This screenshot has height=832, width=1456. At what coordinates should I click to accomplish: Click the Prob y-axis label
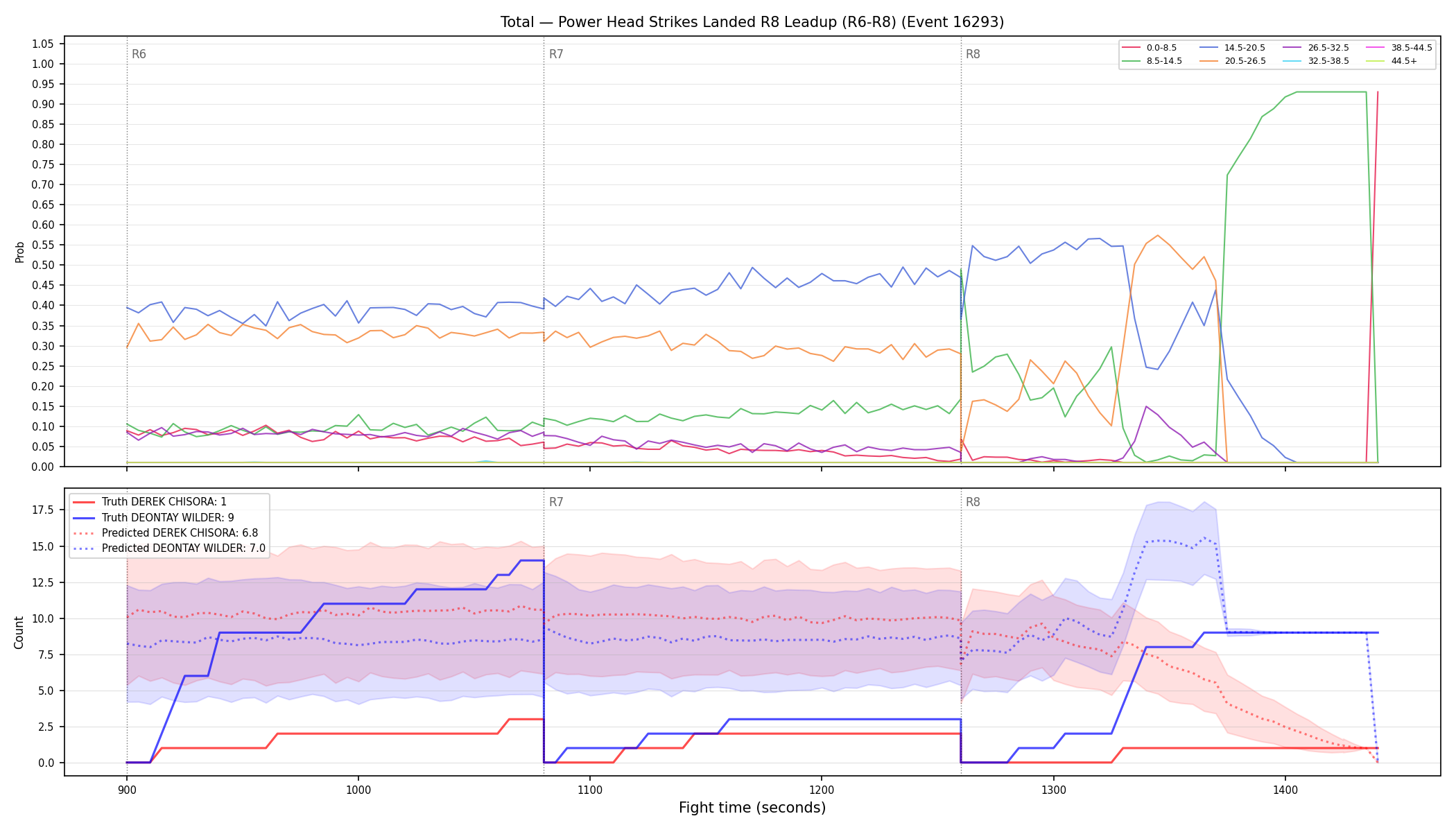click(19, 252)
